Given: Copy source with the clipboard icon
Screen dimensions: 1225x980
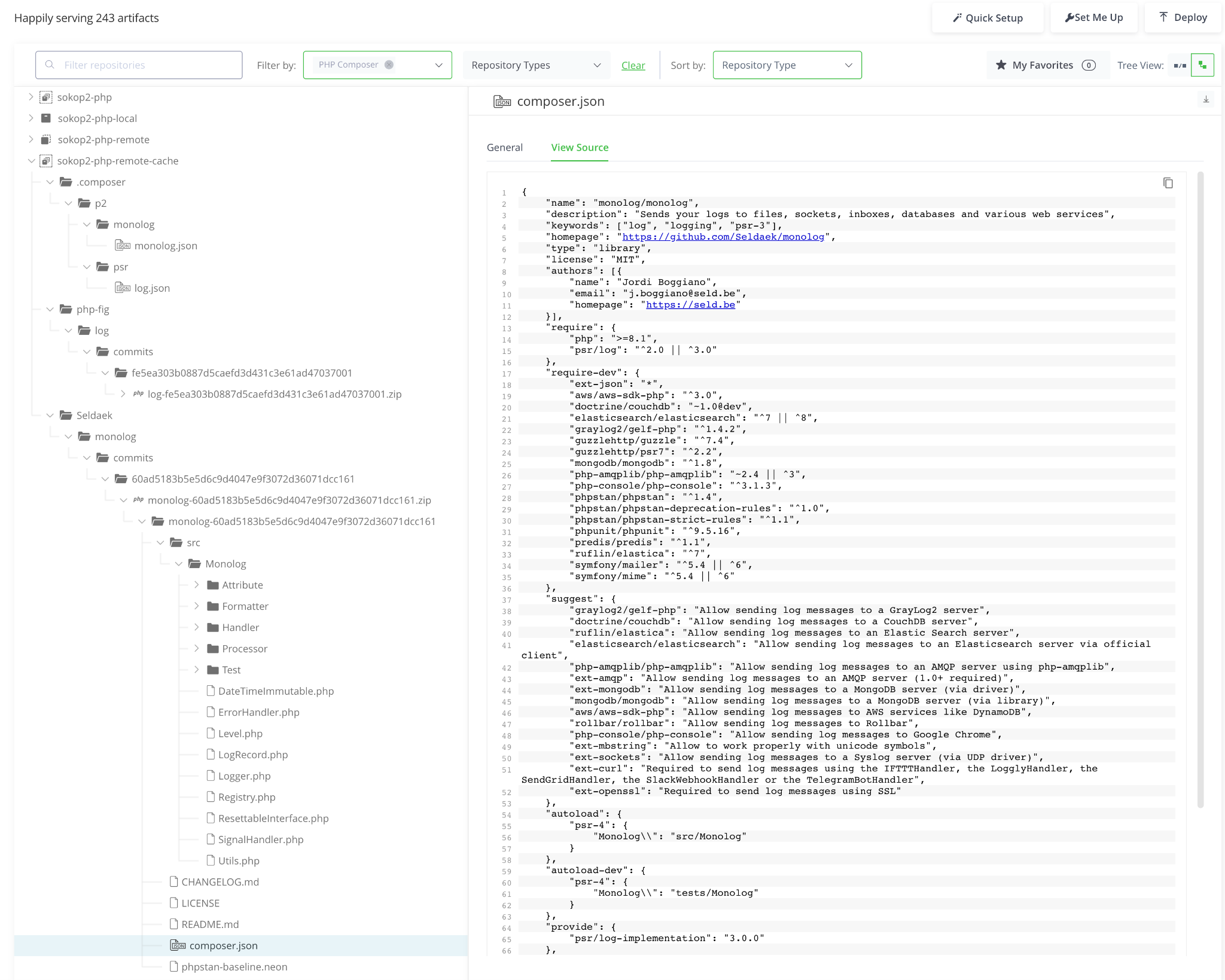Looking at the screenshot, I should (1168, 183).
